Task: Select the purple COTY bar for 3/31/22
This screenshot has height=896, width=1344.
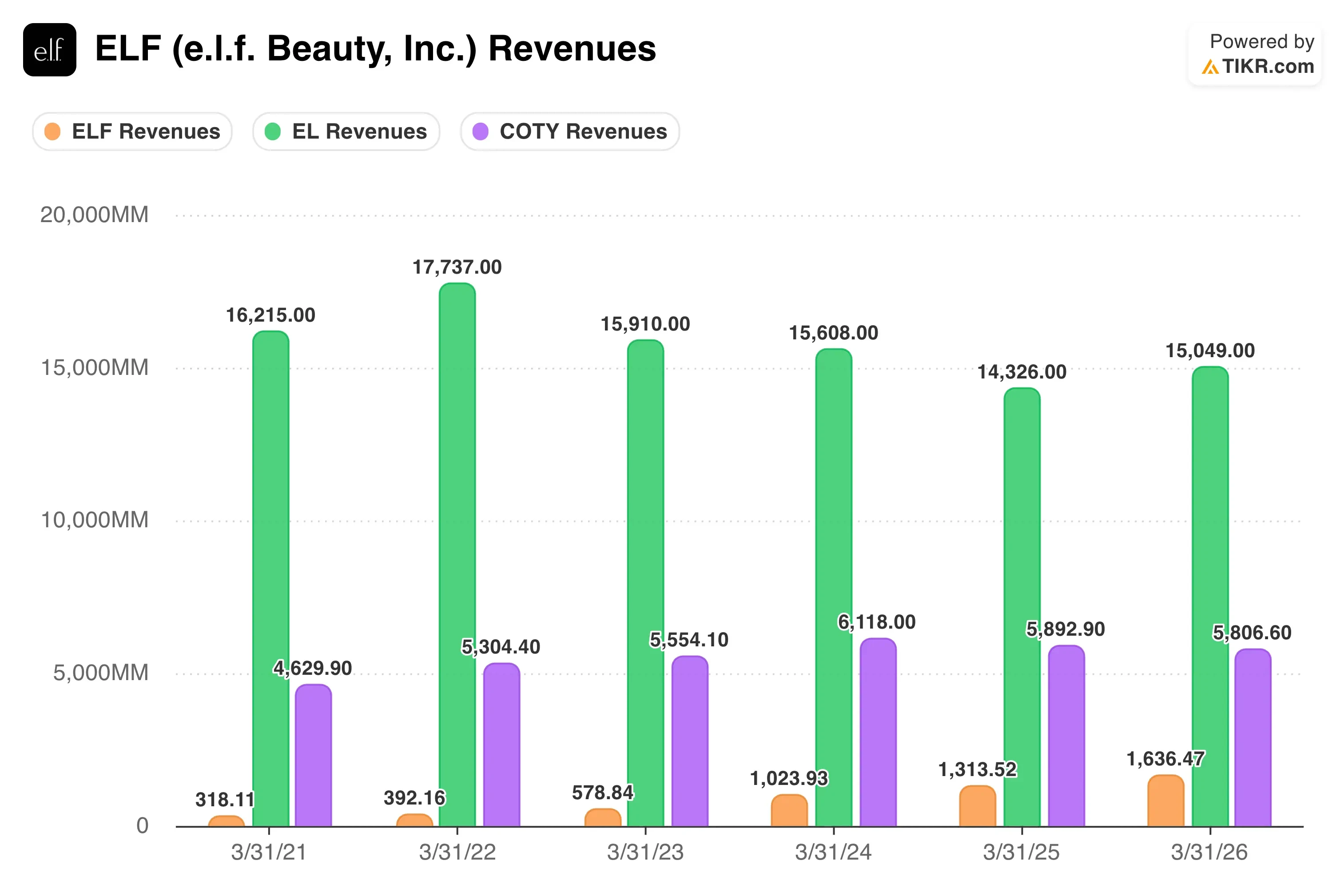Action: click(501, 745)
